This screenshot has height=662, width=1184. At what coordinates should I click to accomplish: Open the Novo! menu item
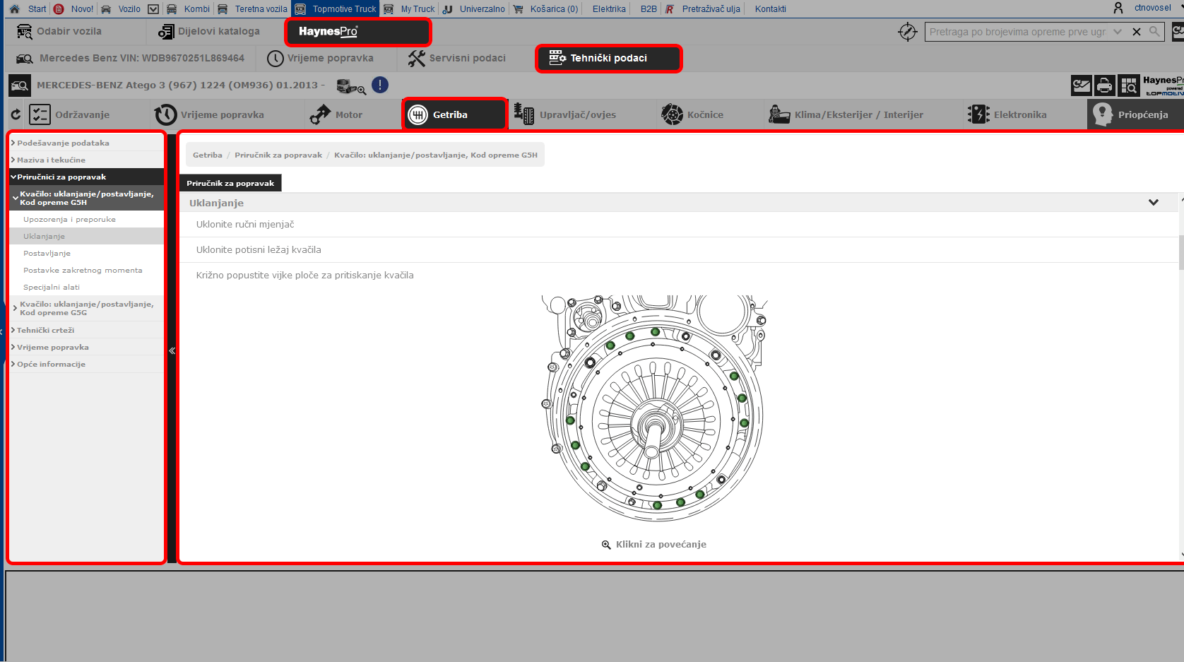click(82, 9)
